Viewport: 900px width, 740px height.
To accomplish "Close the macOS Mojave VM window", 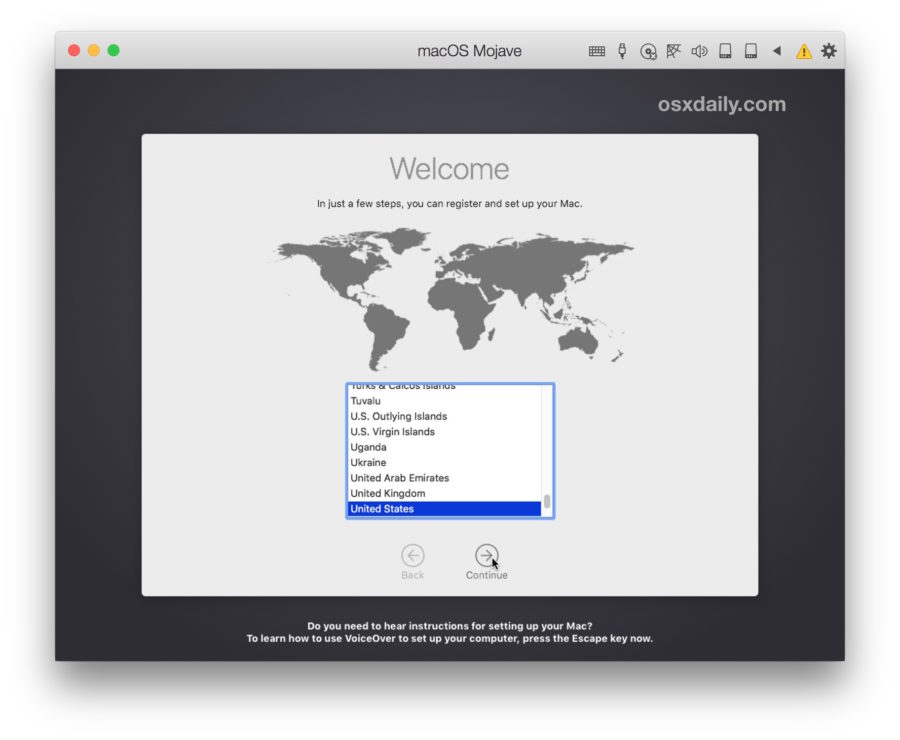I will (x=74, y=51).
